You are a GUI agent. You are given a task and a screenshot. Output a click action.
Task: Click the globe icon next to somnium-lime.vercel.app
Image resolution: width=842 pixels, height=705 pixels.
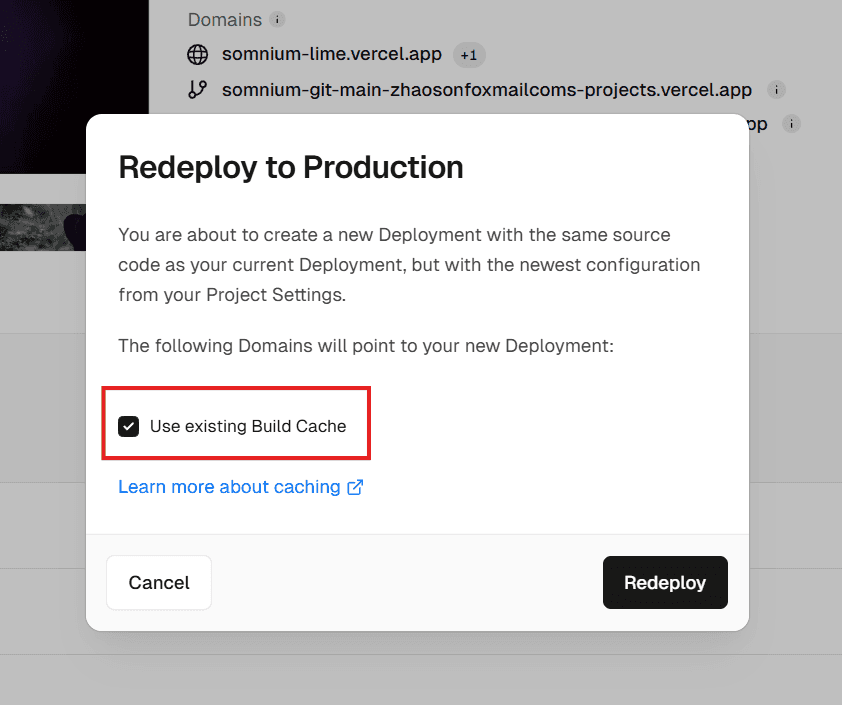tap(197, 54)
